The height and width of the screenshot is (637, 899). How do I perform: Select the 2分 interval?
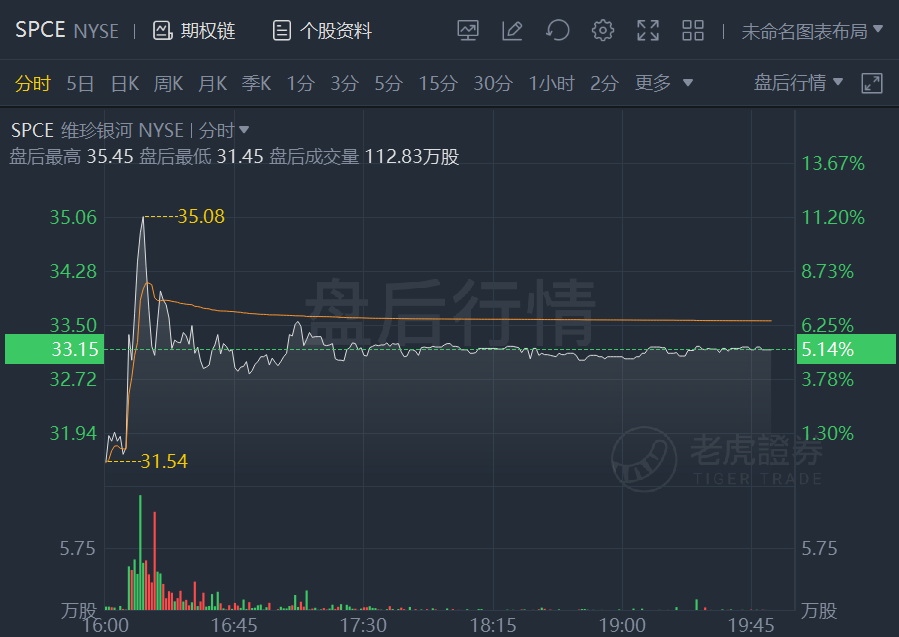coord(604,84)
